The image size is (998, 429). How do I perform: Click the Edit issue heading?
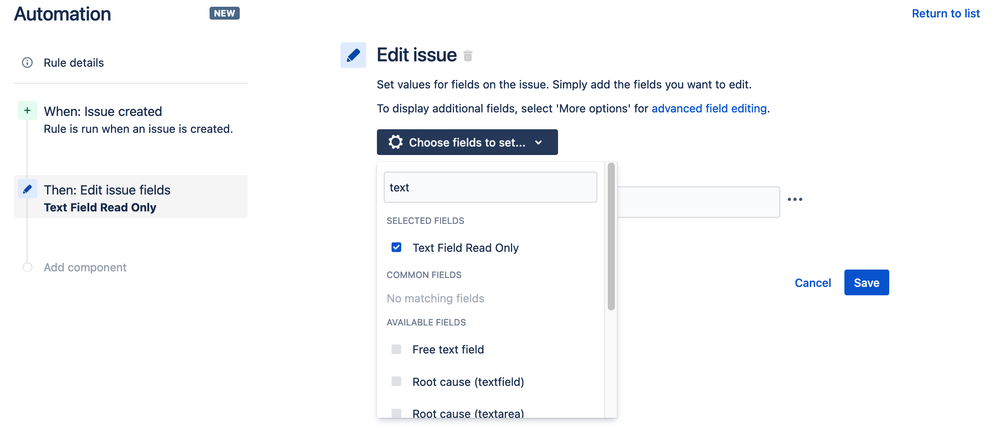point(417,55)
